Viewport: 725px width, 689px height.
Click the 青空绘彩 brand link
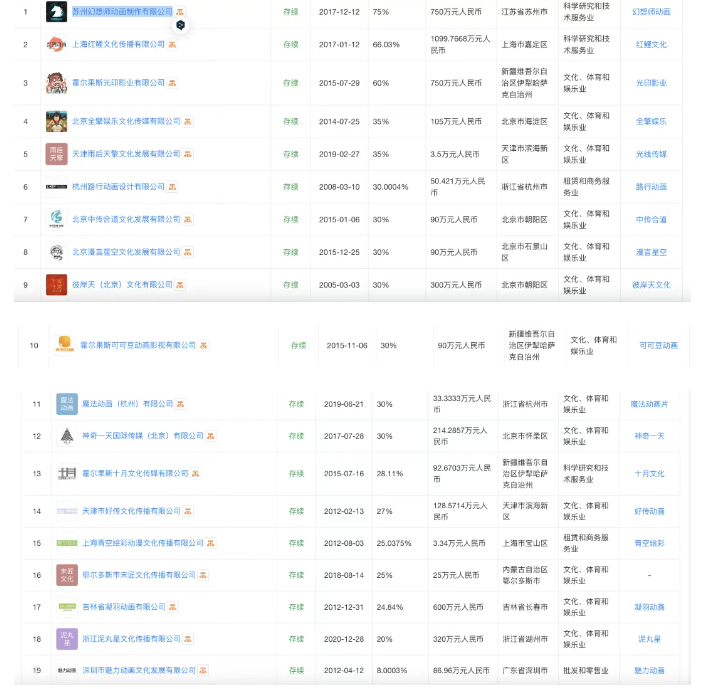pyautogui.click(x=649, y=543)
